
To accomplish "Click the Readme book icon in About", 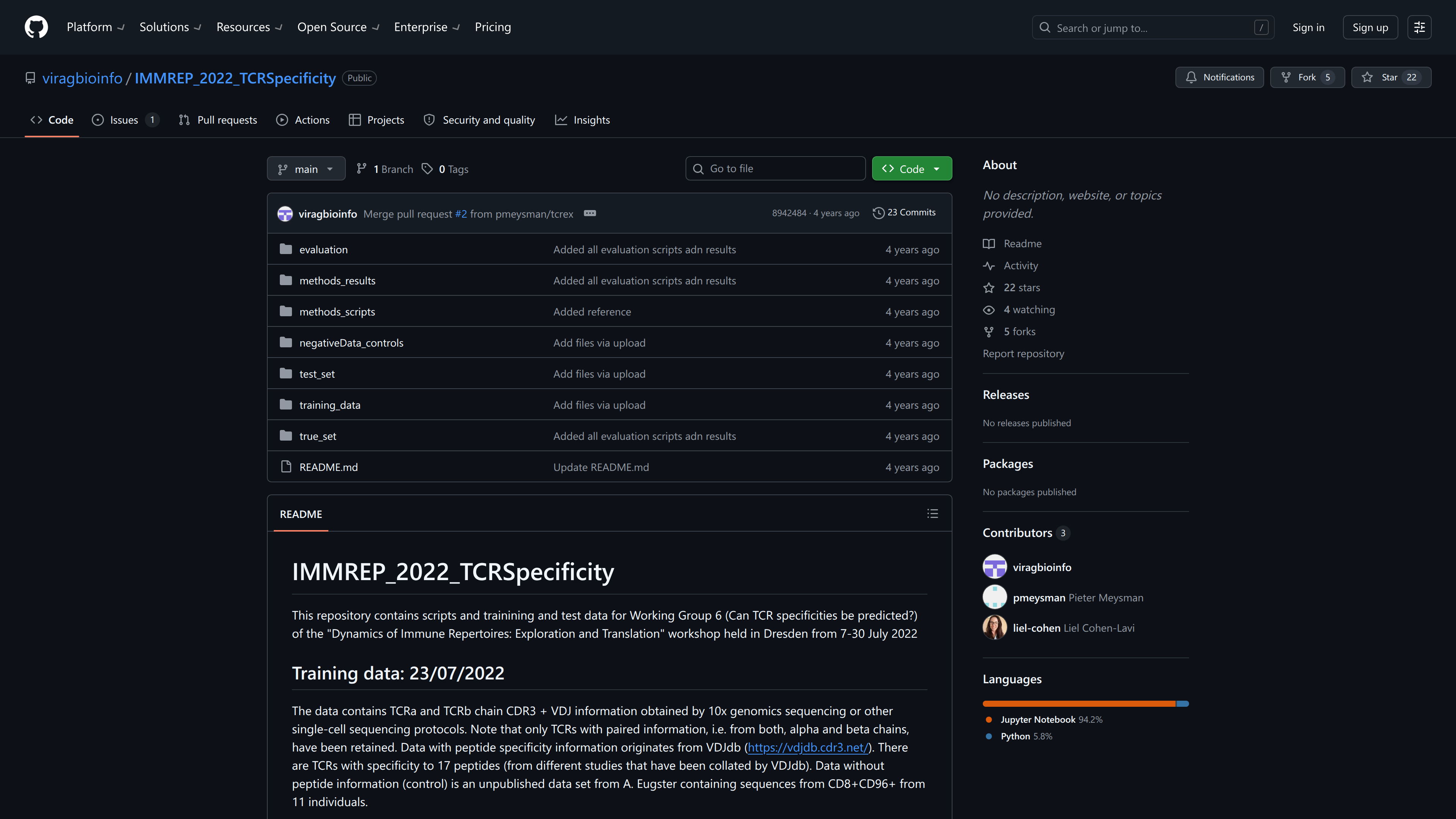I will point(988,243).
